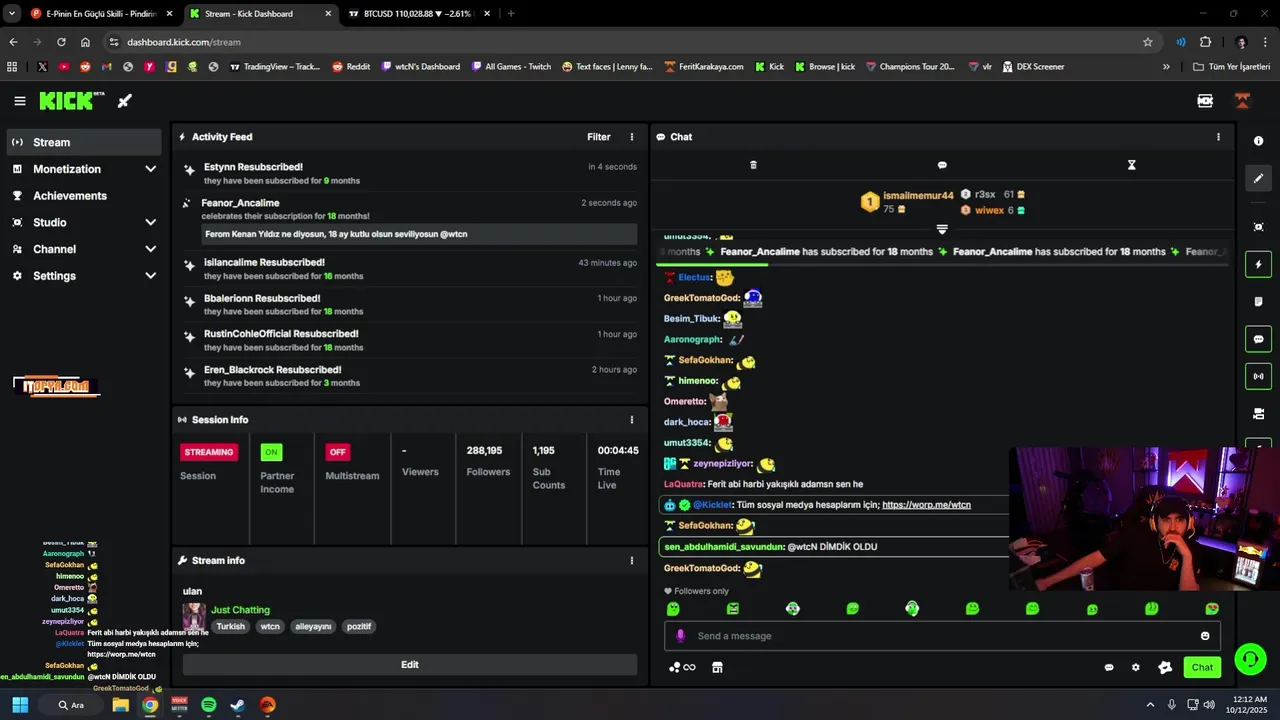The height and width of the screenshot is (720, 1280).
Task: Click the hourglass icon in Chat panel
Action: tap(1131, 165)
